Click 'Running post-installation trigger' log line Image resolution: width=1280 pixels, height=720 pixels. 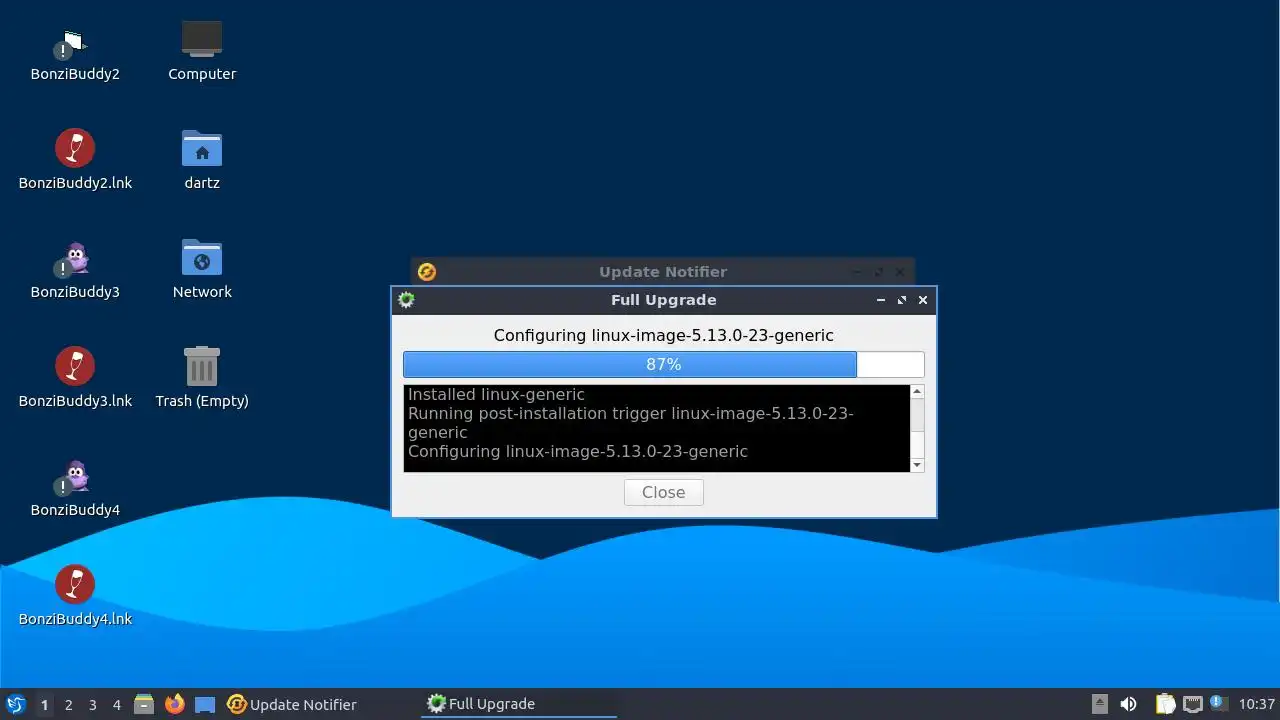(631, 422)
